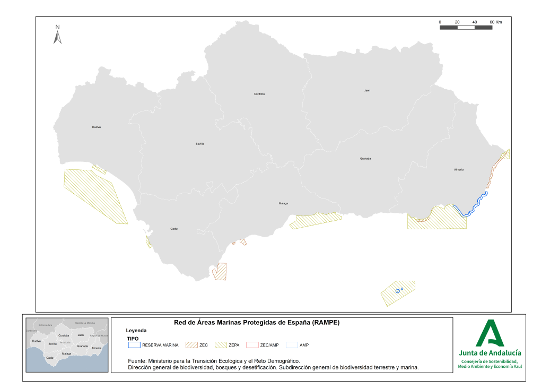Click the Cádiz province label
Screen dimensions: 548x388
[x=174, y=229]
